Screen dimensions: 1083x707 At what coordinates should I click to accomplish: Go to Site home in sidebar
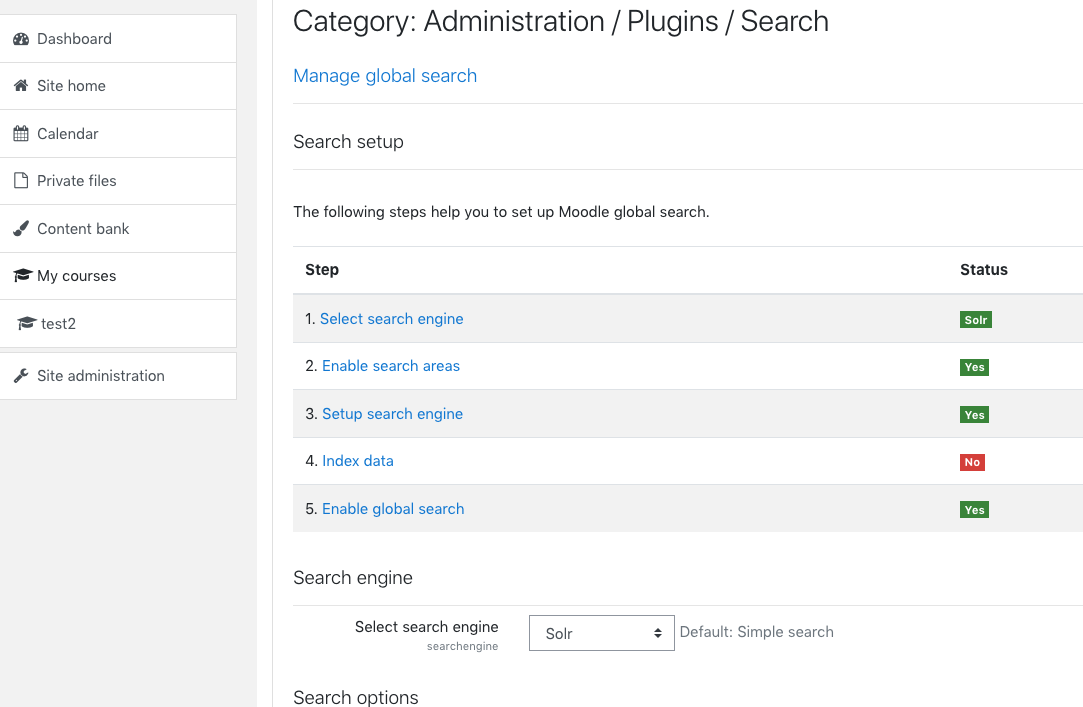[118, 86]
